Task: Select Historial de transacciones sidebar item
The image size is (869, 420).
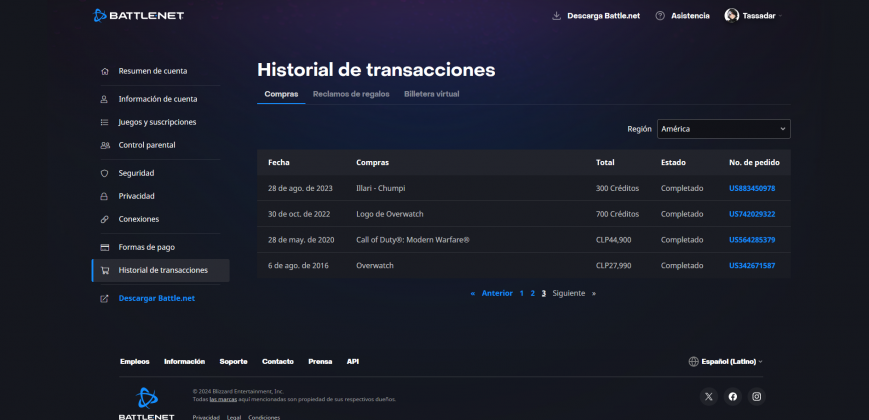Action: point(160,270)
